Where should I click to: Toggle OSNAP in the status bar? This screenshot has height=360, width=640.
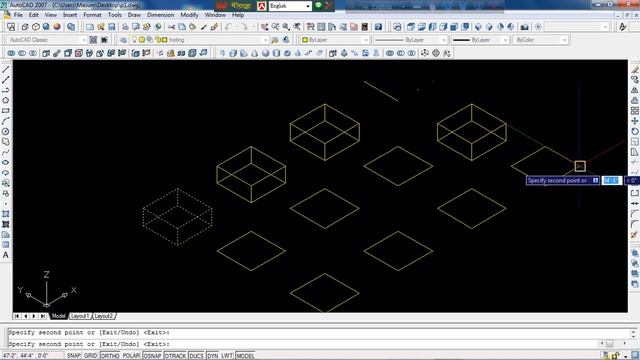(x=152, y=356)
